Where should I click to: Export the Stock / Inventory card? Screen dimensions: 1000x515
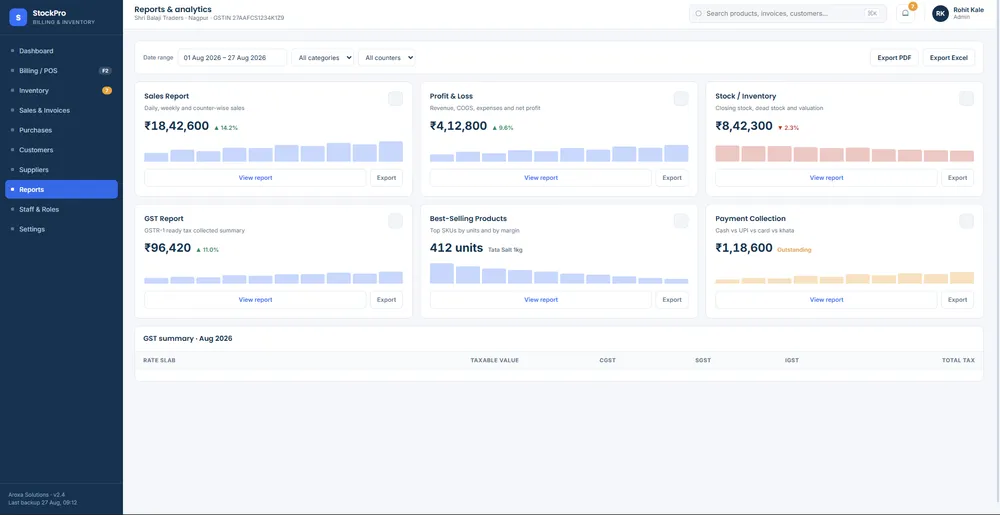957,178
